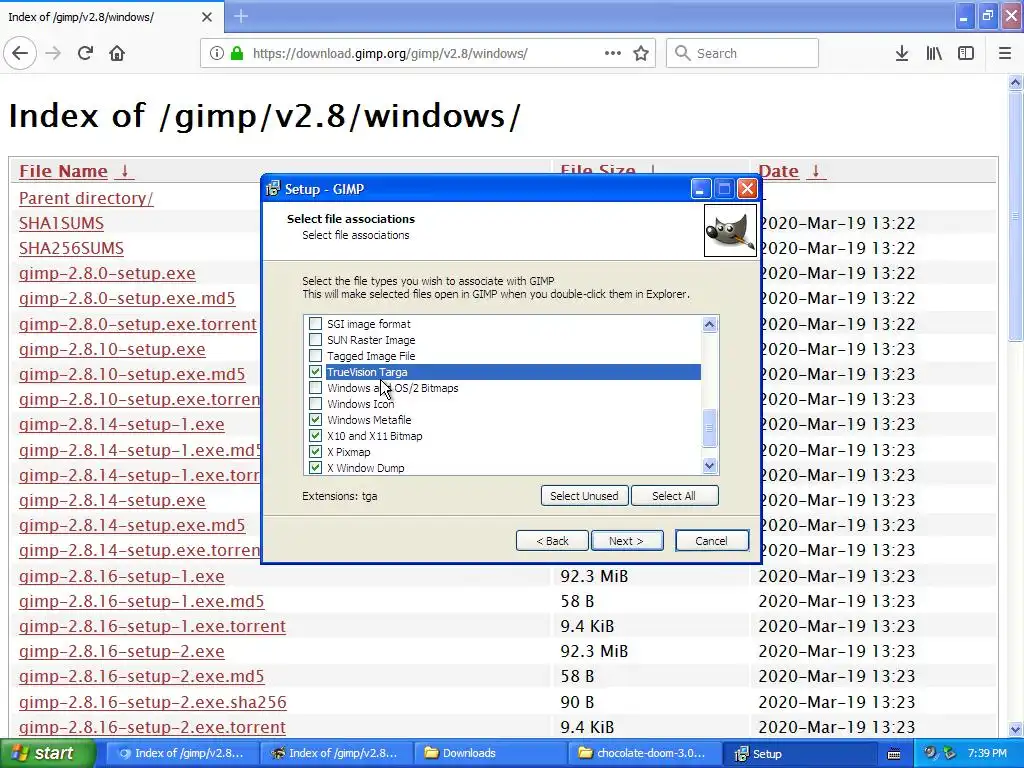Click the browser page scrollbar up arrow
Screen dimensions: 1024x768
click(1016, 82)
